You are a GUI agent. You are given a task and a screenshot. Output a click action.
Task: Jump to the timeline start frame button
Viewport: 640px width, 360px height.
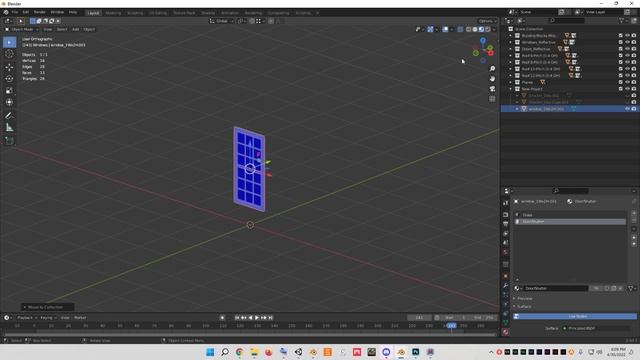point(237,318)
